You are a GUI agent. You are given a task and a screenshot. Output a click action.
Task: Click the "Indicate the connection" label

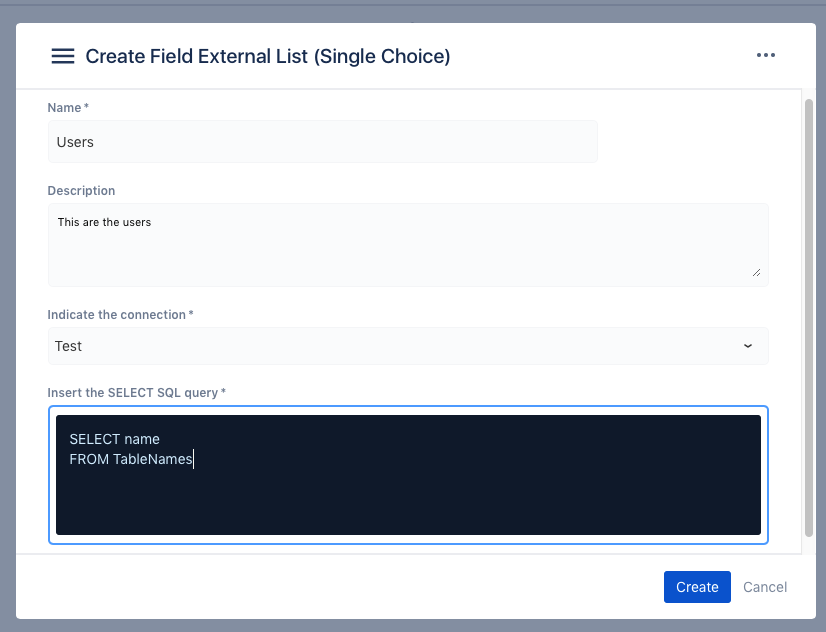coord(117,315)
